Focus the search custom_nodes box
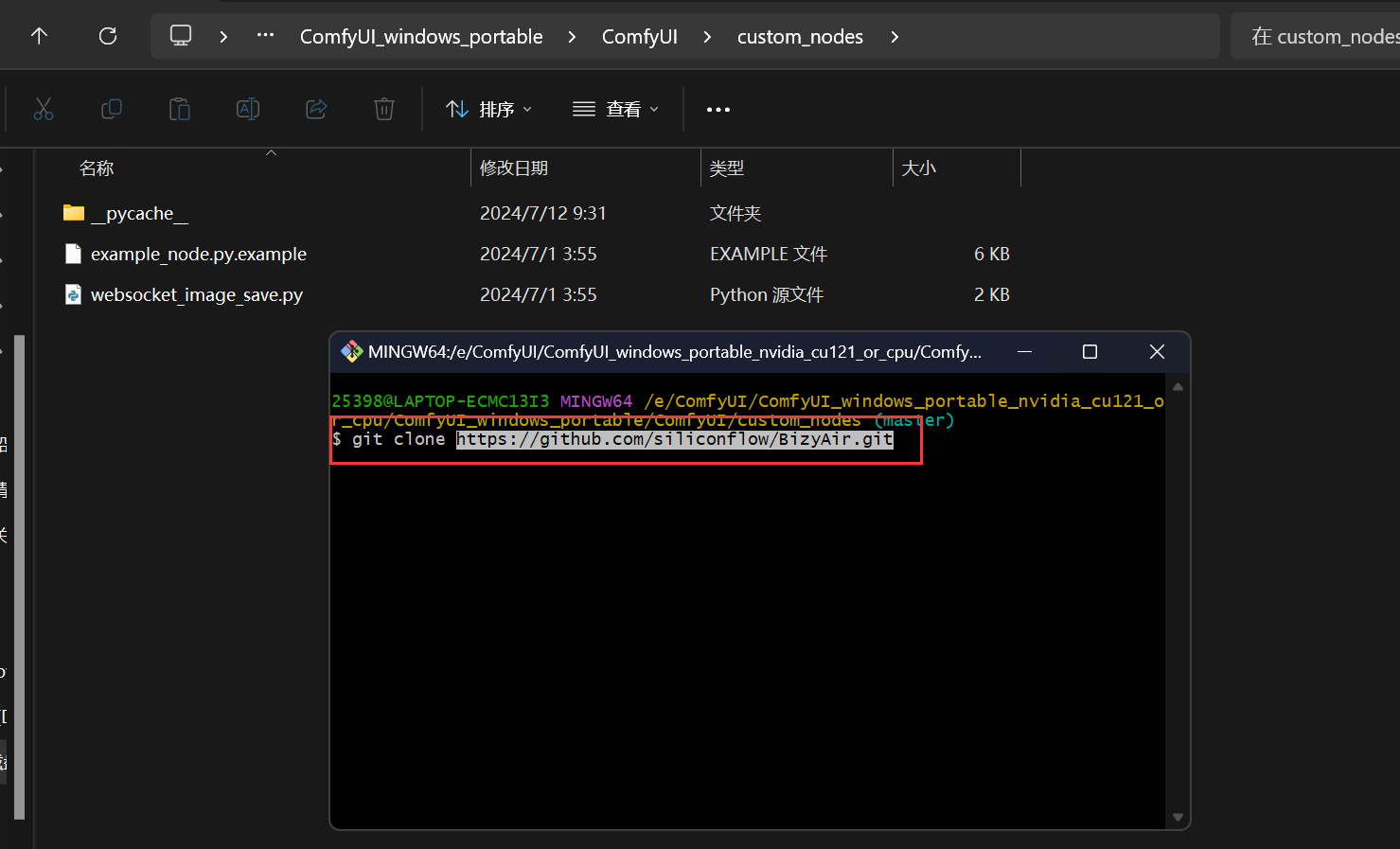This screenshot has height=849, width=1400. click(x=1315, y=36)
